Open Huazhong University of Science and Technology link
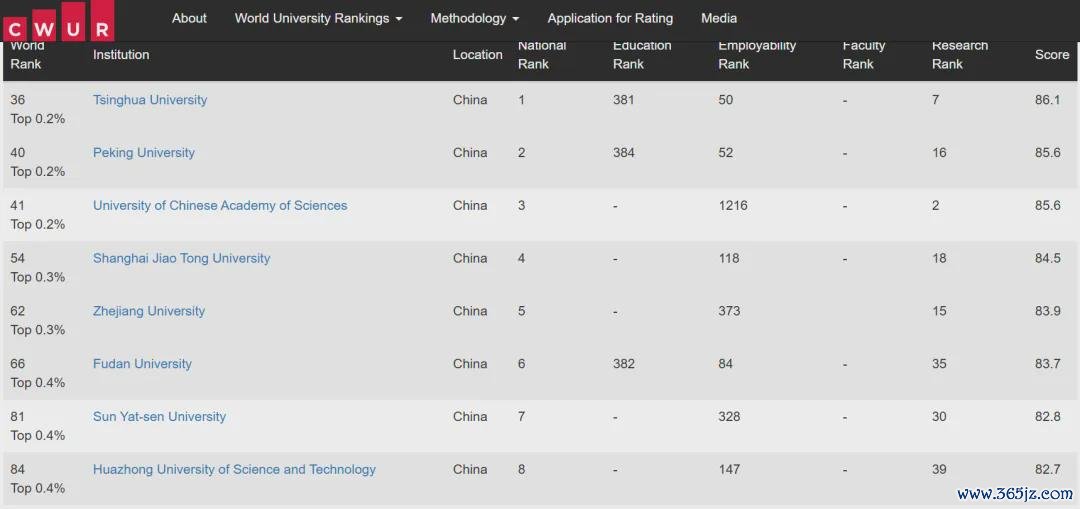Viewport: 1080px width, 509px height. [234, 470]
